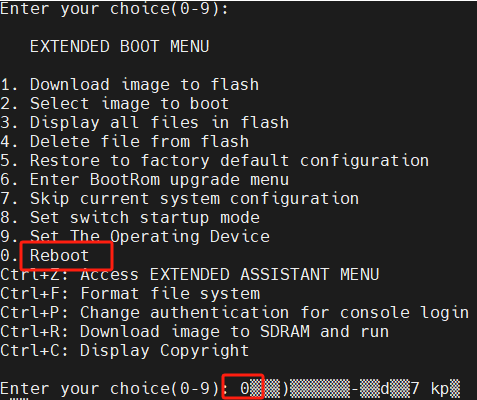Screen dimensions: 477x400
Task: Select option 1 Download image to flash
Action: pos(130,85)
